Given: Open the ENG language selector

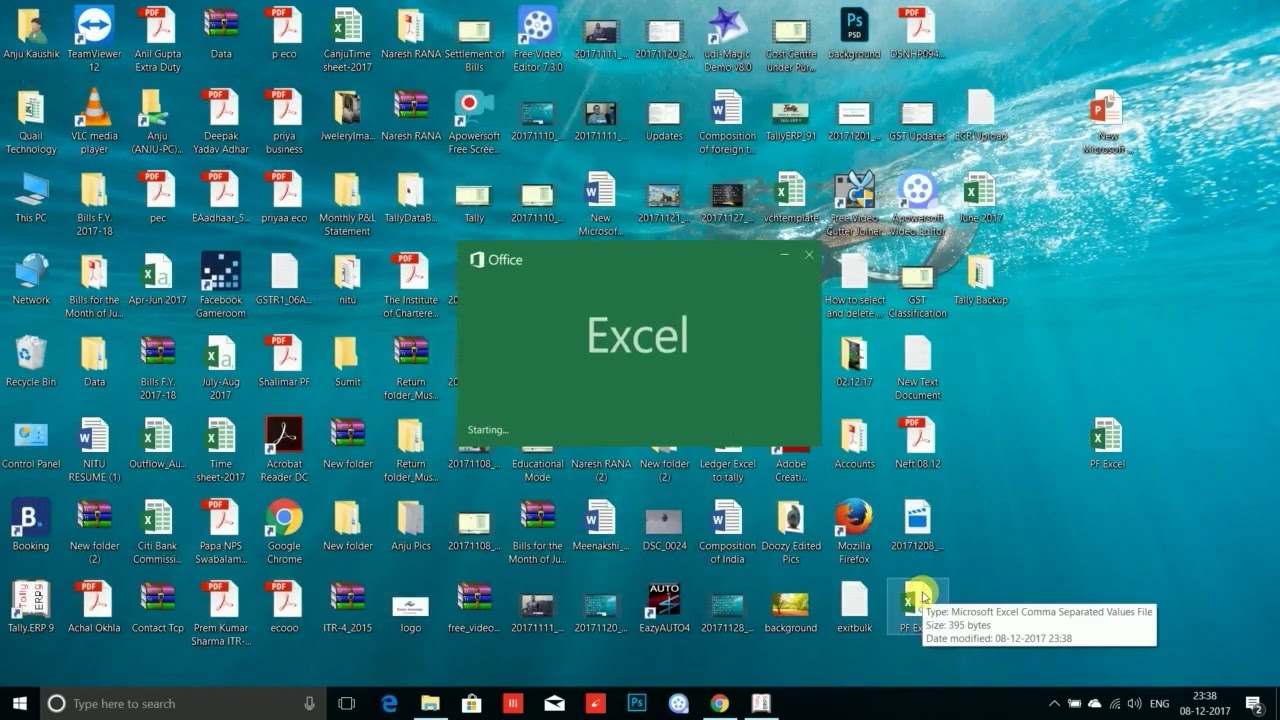Looking at the screenshot, I should [1160, 704].
